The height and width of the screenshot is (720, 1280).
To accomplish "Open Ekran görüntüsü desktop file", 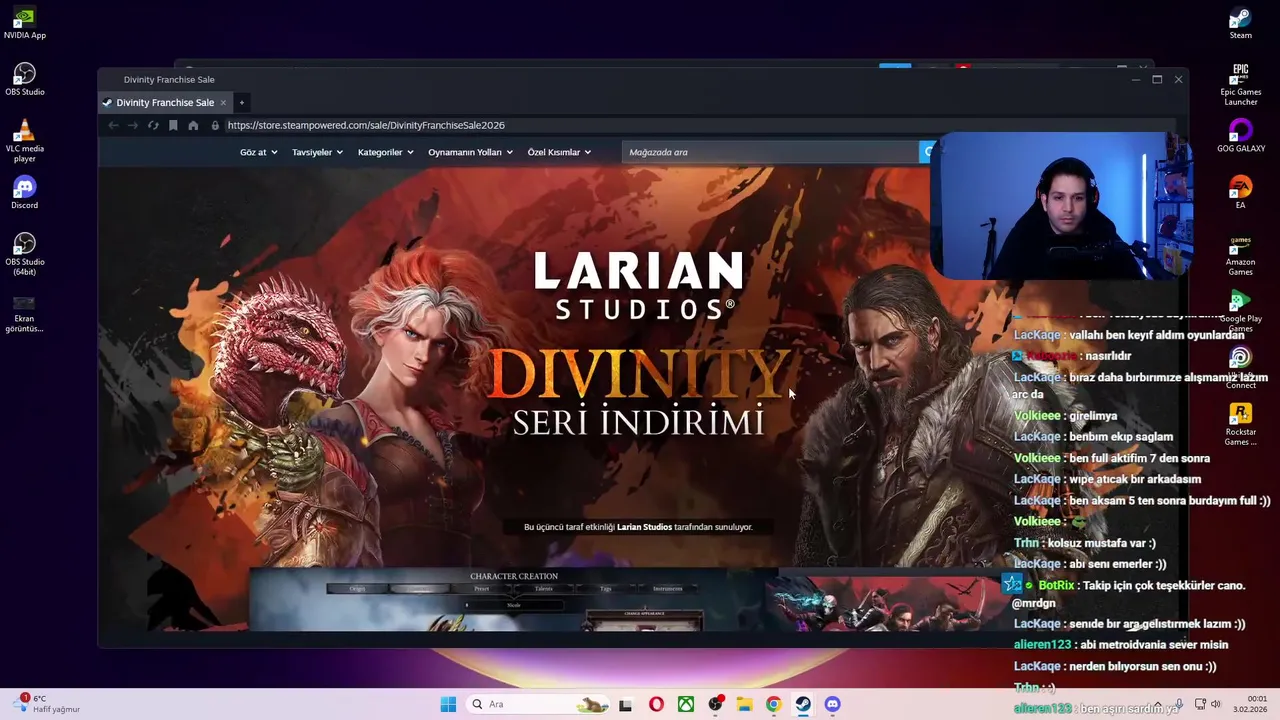I will (x=25, y=313).
